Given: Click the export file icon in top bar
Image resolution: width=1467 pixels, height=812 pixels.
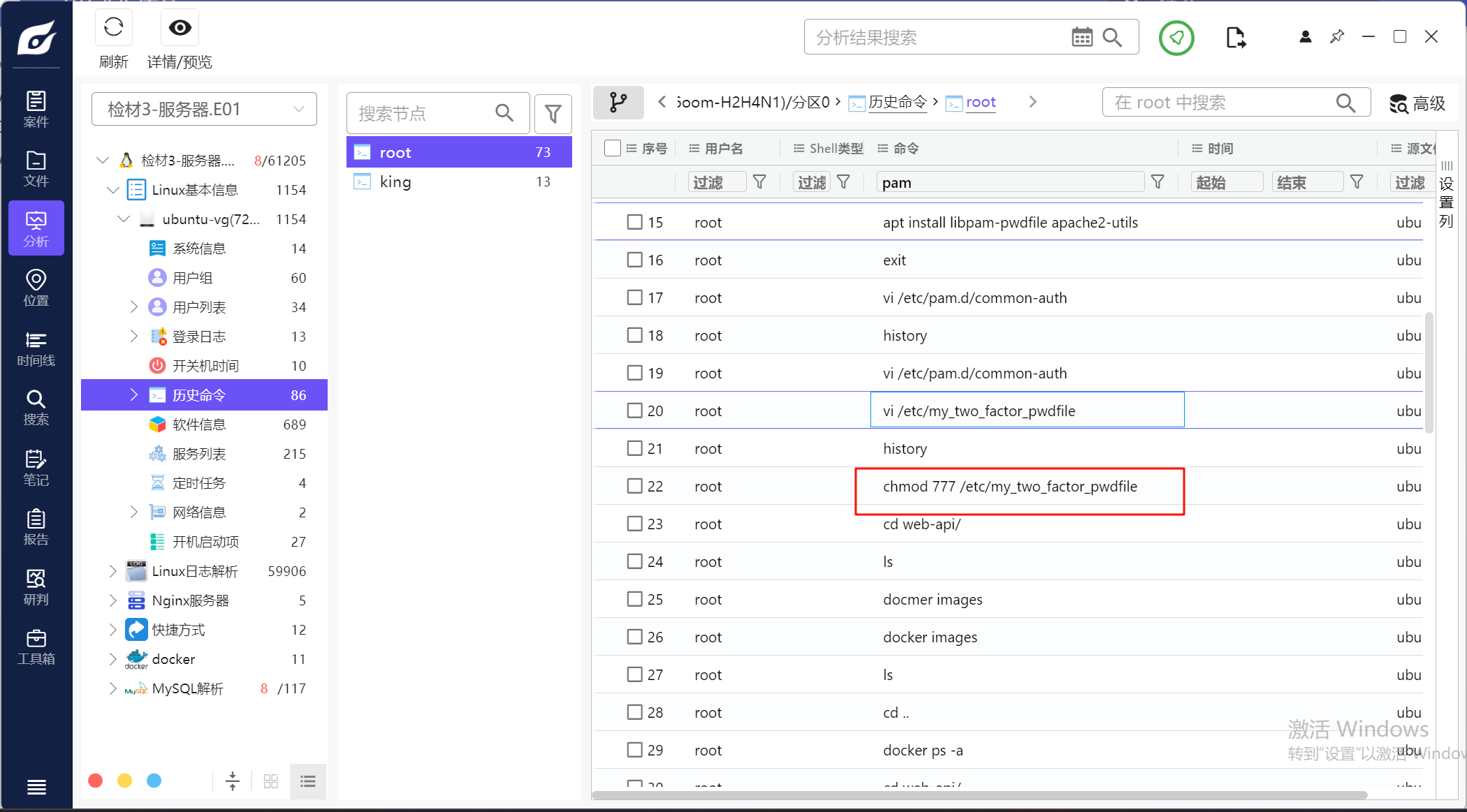Looking at the screenshot, I should [x=1235, y=38].
